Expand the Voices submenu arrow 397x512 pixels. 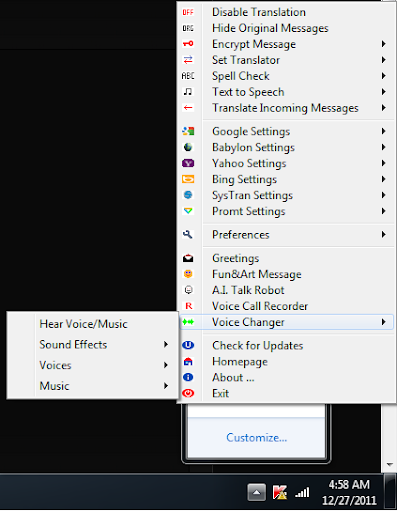pyautogui.click(x=166, y=365)
